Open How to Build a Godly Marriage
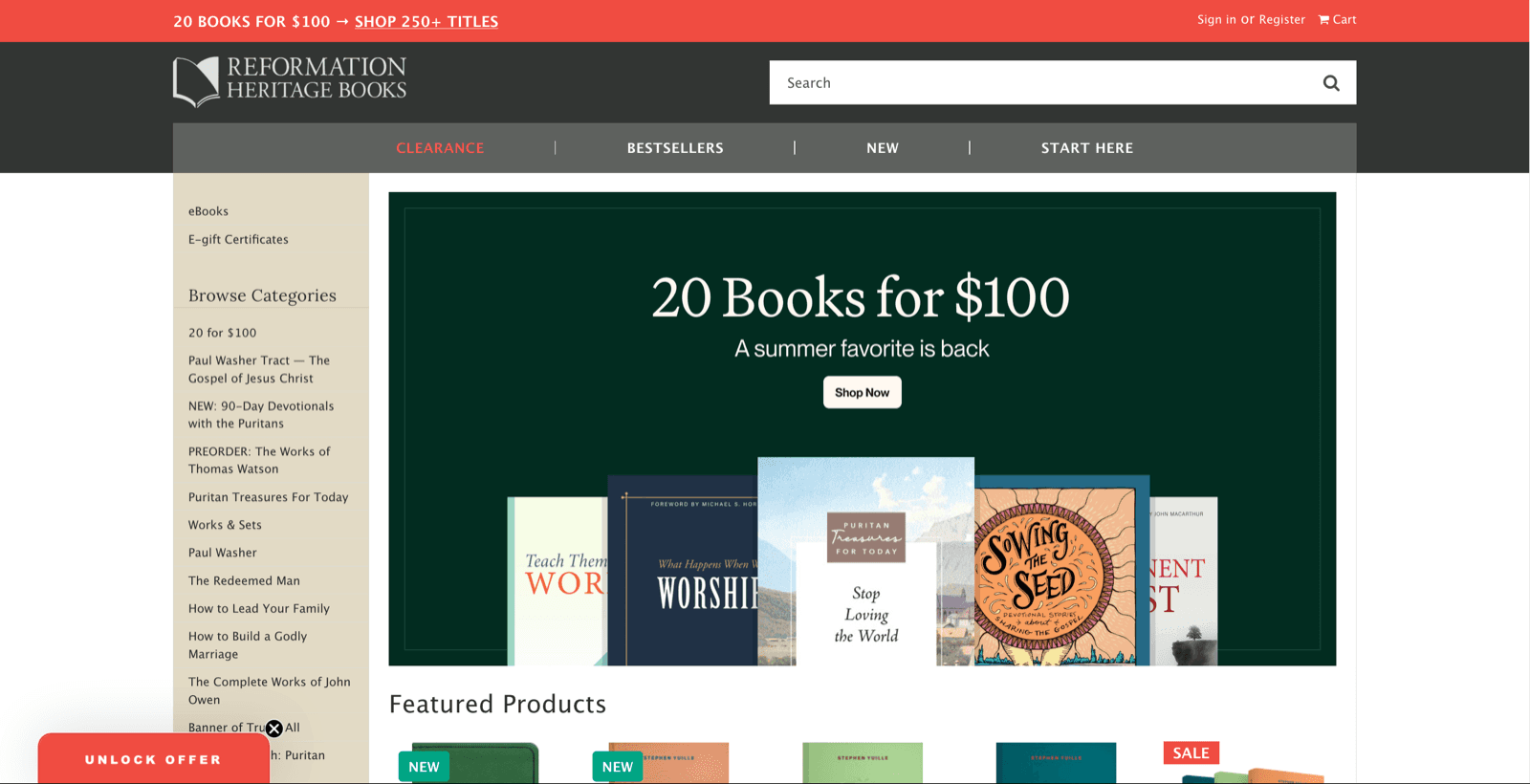The height and width of the screenshot is (784, 1530). (248, 645)
